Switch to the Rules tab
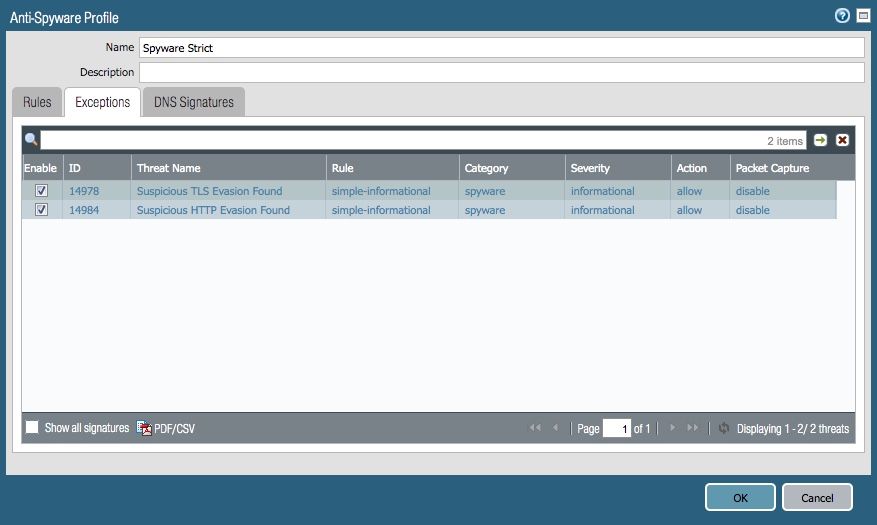The width and height of the screenshot is (877, 525). (x=37, y=102)
